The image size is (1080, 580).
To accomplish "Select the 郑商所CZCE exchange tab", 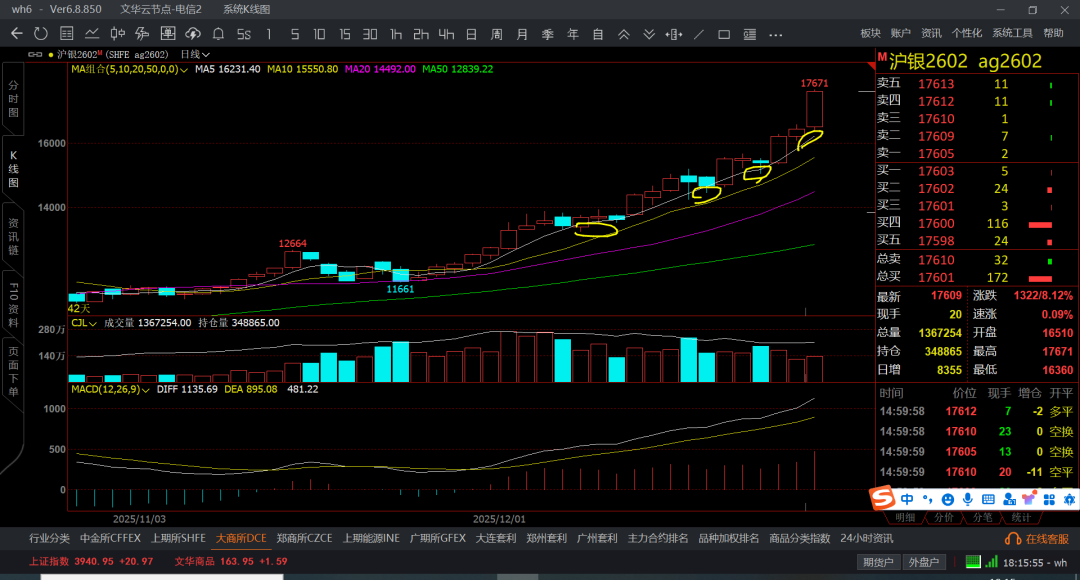I will point(304,538).
